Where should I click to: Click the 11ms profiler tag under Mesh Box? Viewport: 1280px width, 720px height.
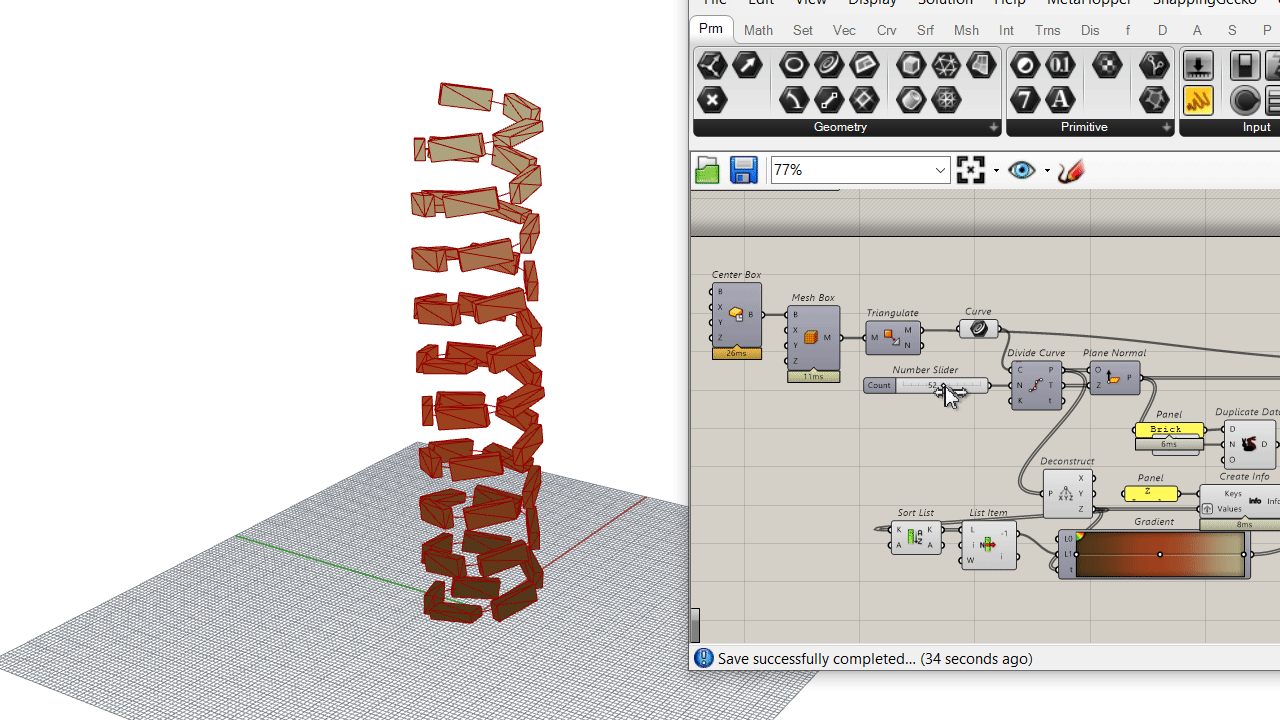pyautogui.click(x=813, y=376)
